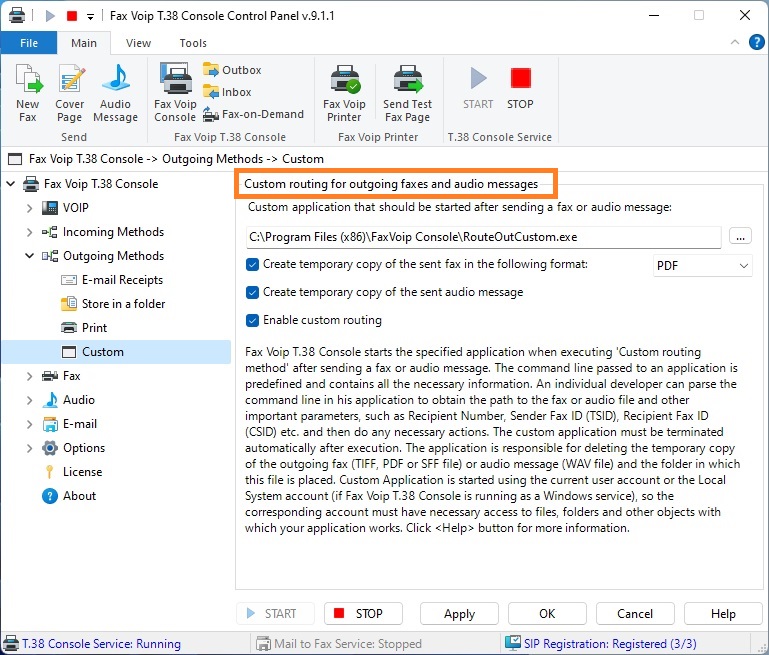Open the Cover Page editor
The height and width of the screenshot is (655, 769).
click(70, 93)
